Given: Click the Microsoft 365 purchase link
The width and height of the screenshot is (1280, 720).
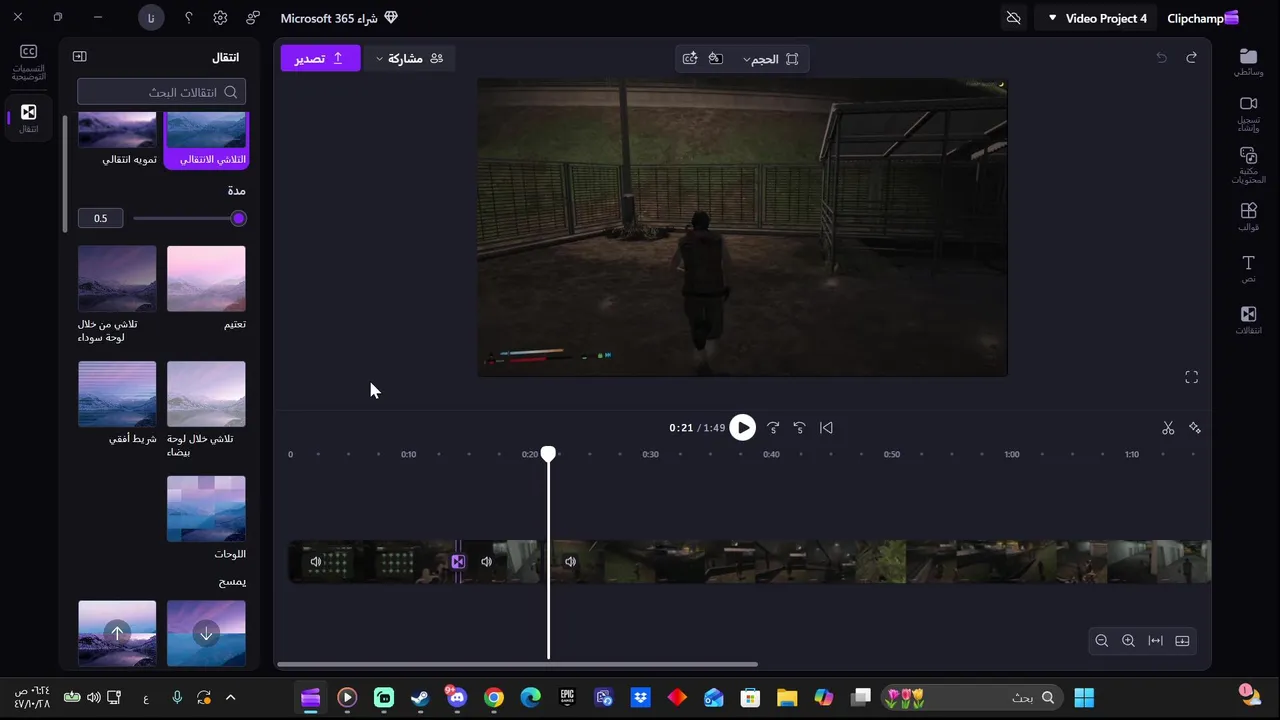Looking at the screenshot, I should click(x=339, y=18).
